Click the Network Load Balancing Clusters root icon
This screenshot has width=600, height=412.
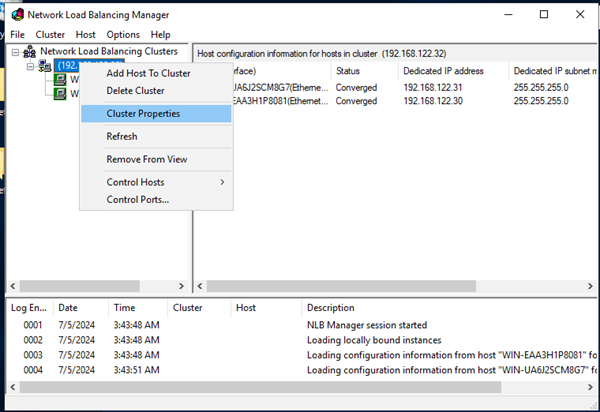coord(29,52)
